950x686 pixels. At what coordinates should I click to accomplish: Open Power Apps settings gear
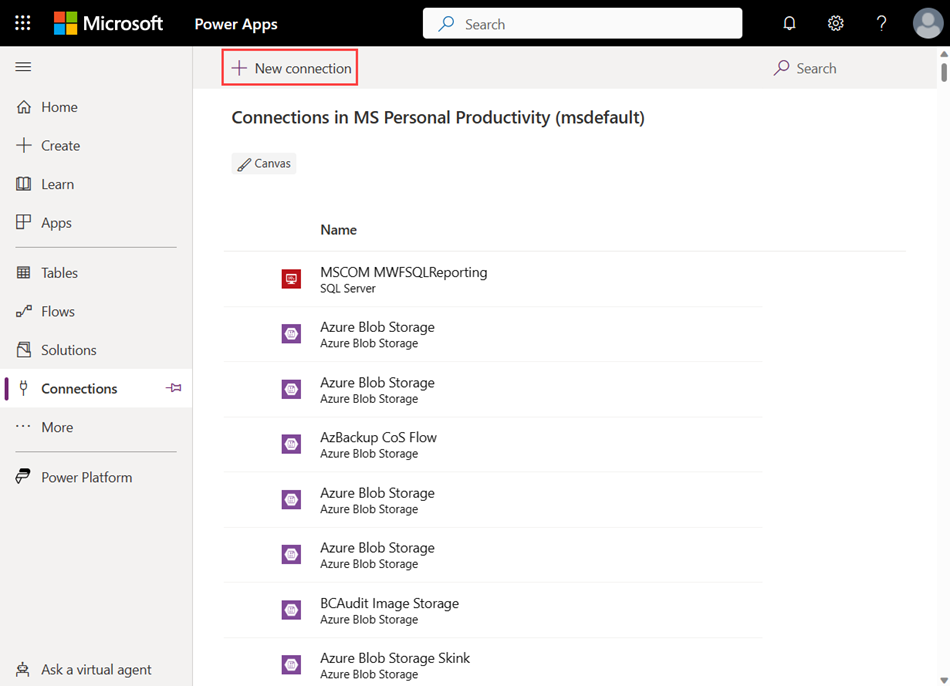tap(835, 23)
